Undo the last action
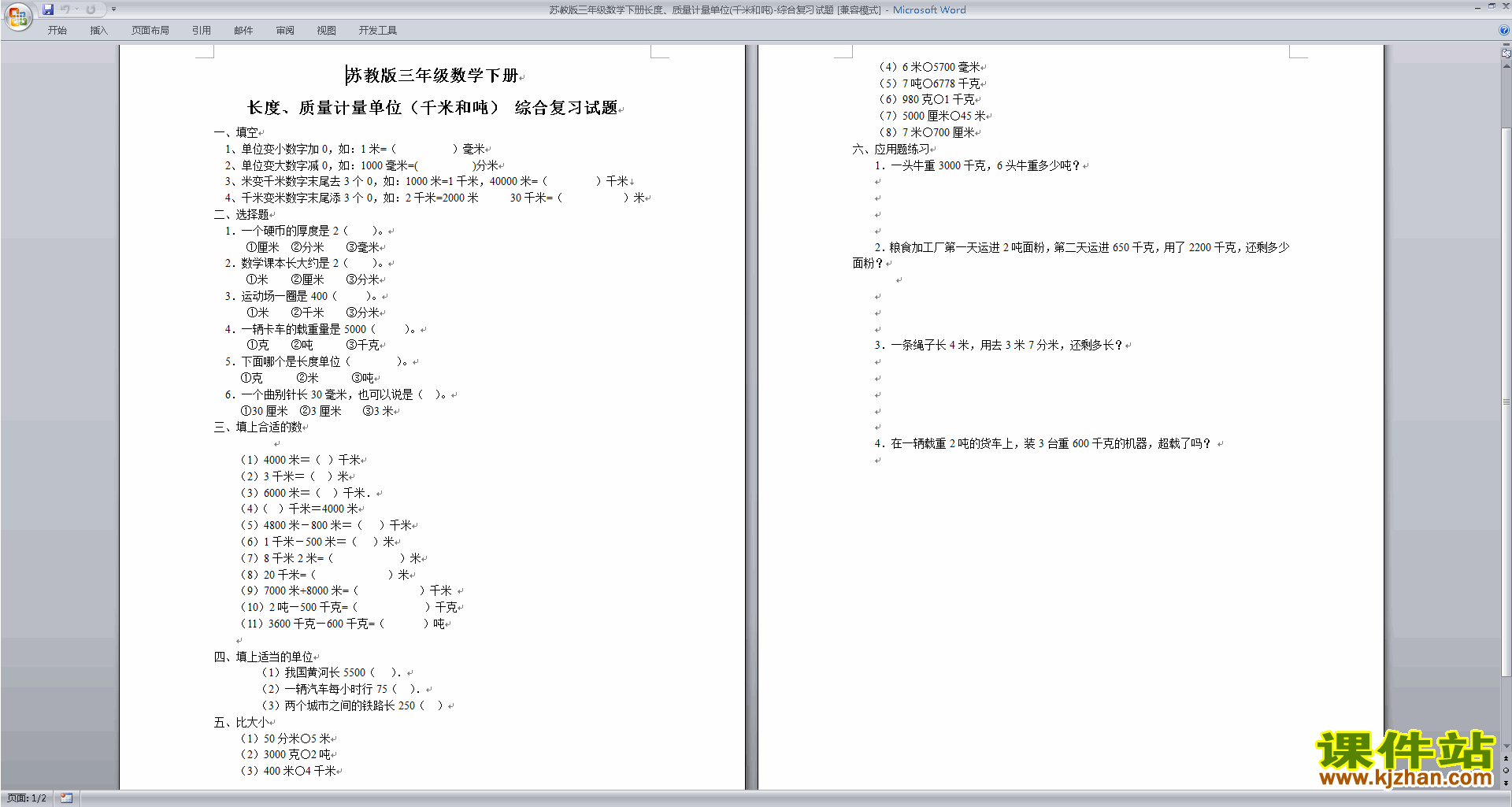This screenshot has width=1512, height=807. pyautogui.click(x=65, y=9)
